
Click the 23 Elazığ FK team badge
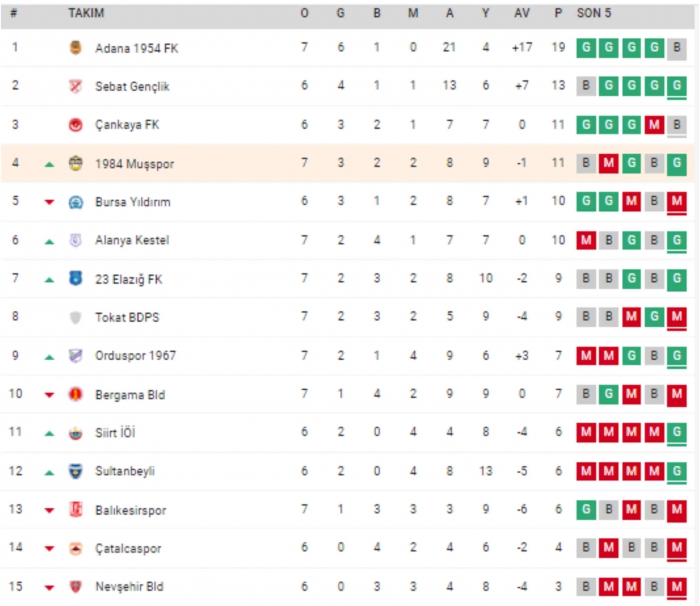click(x=75, y=279)
